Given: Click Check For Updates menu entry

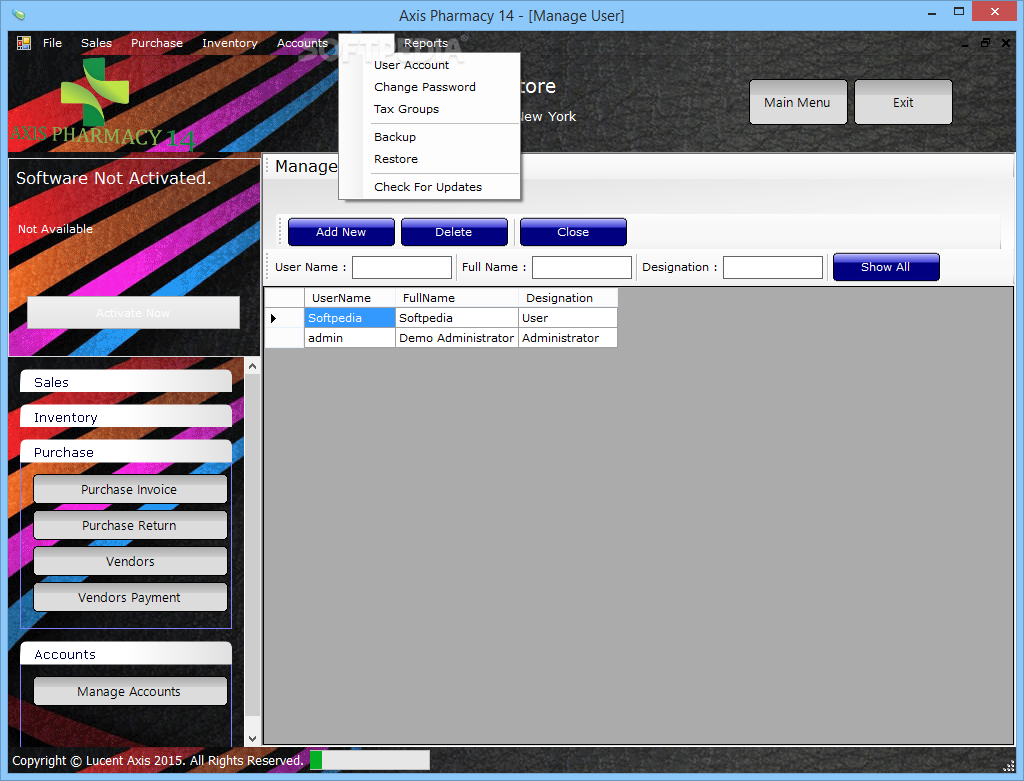Looking at the screenshot, I should [x=428, y=187].
